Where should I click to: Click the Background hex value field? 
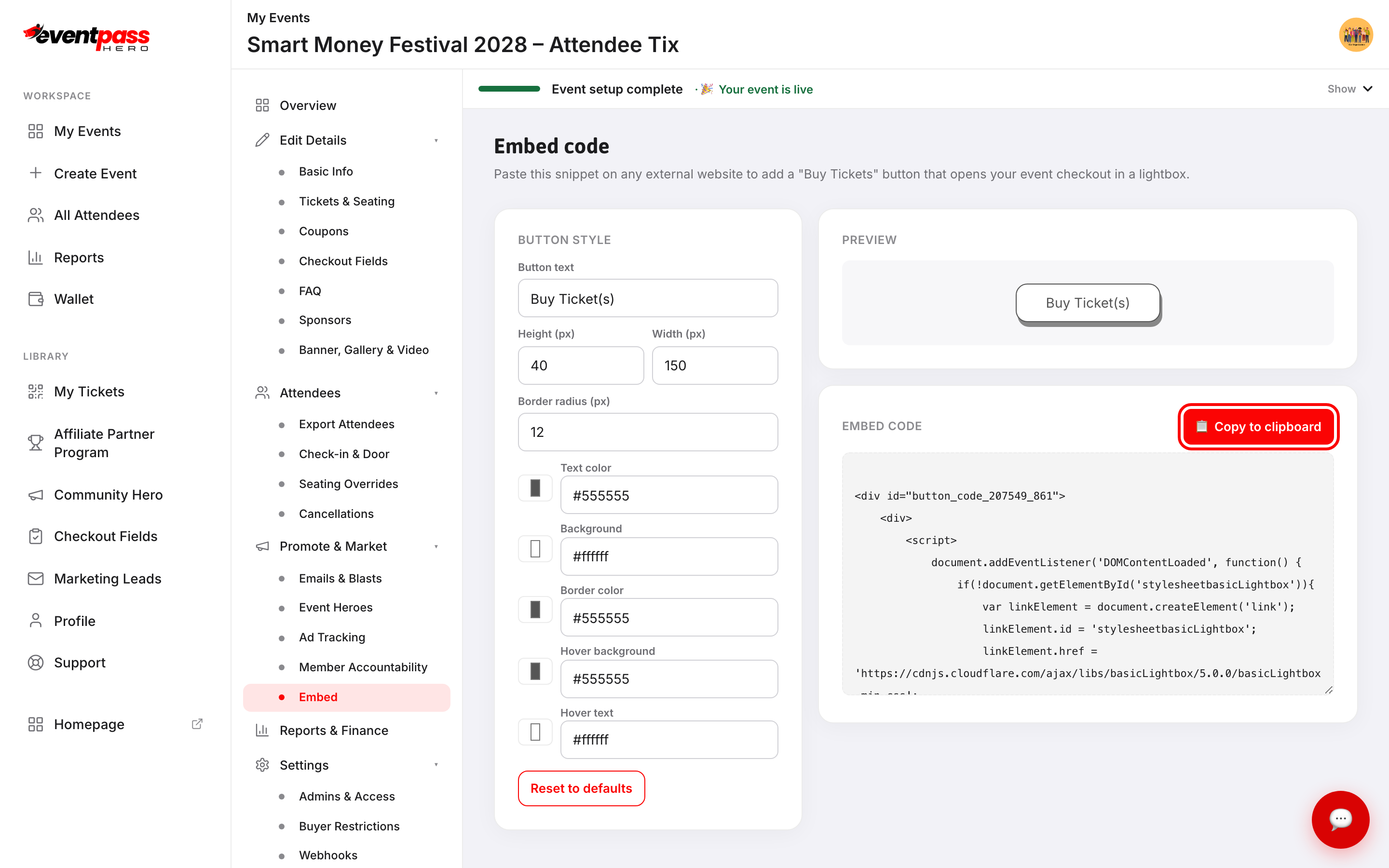(x=668, y=556)
